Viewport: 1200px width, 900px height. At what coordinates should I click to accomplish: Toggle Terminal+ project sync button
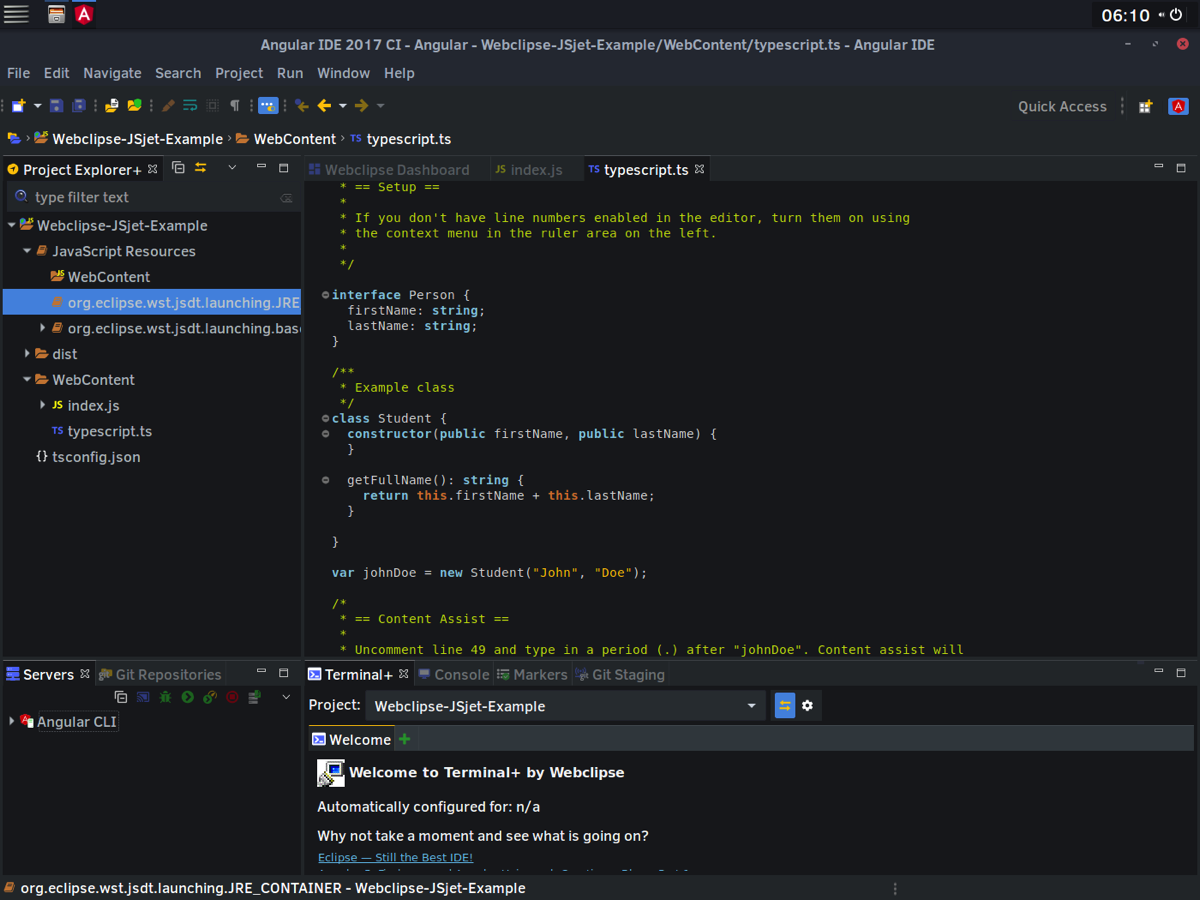click(785, 706)
